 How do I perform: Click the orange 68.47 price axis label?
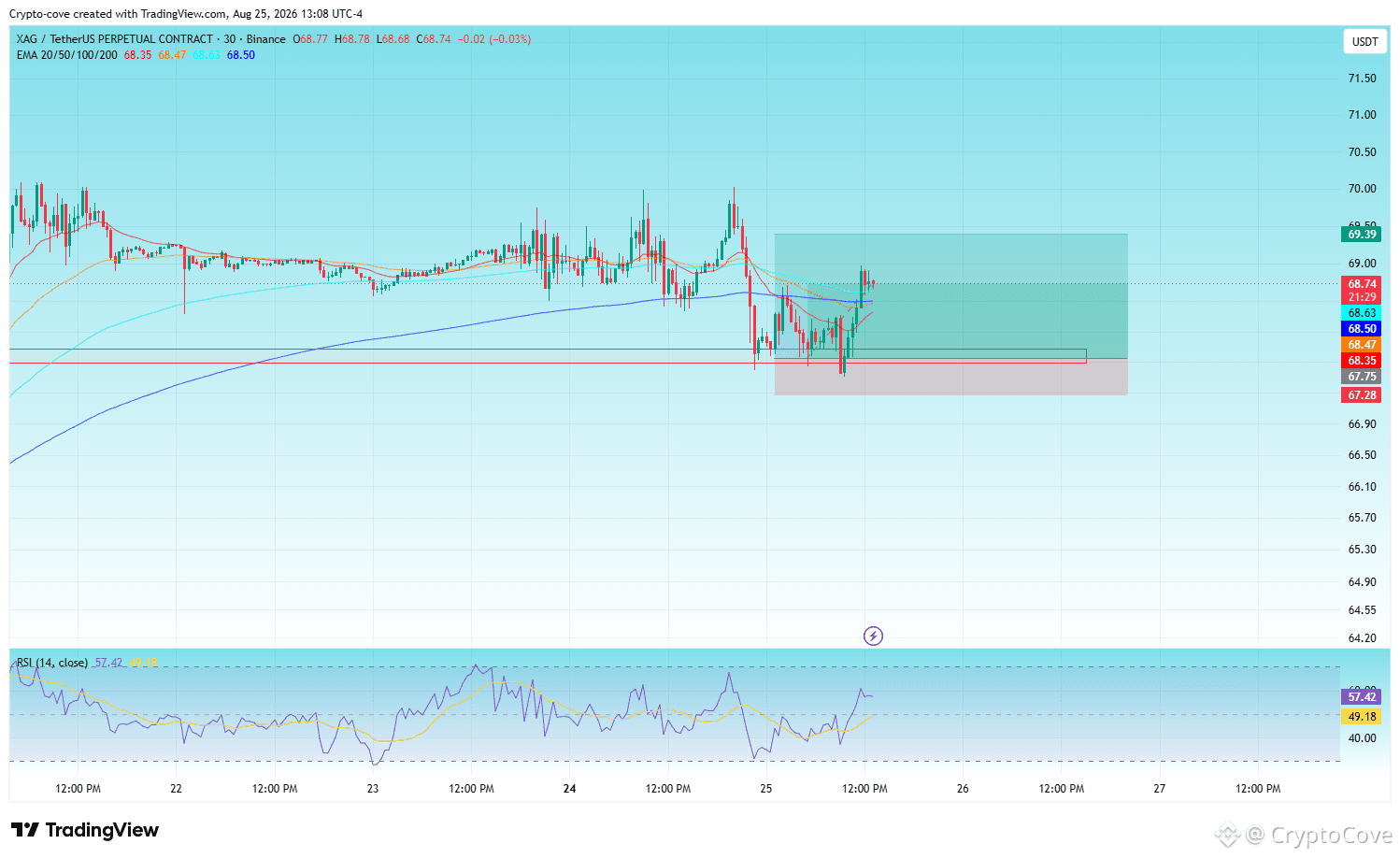pyautogui.click(x=1362, y=345)
